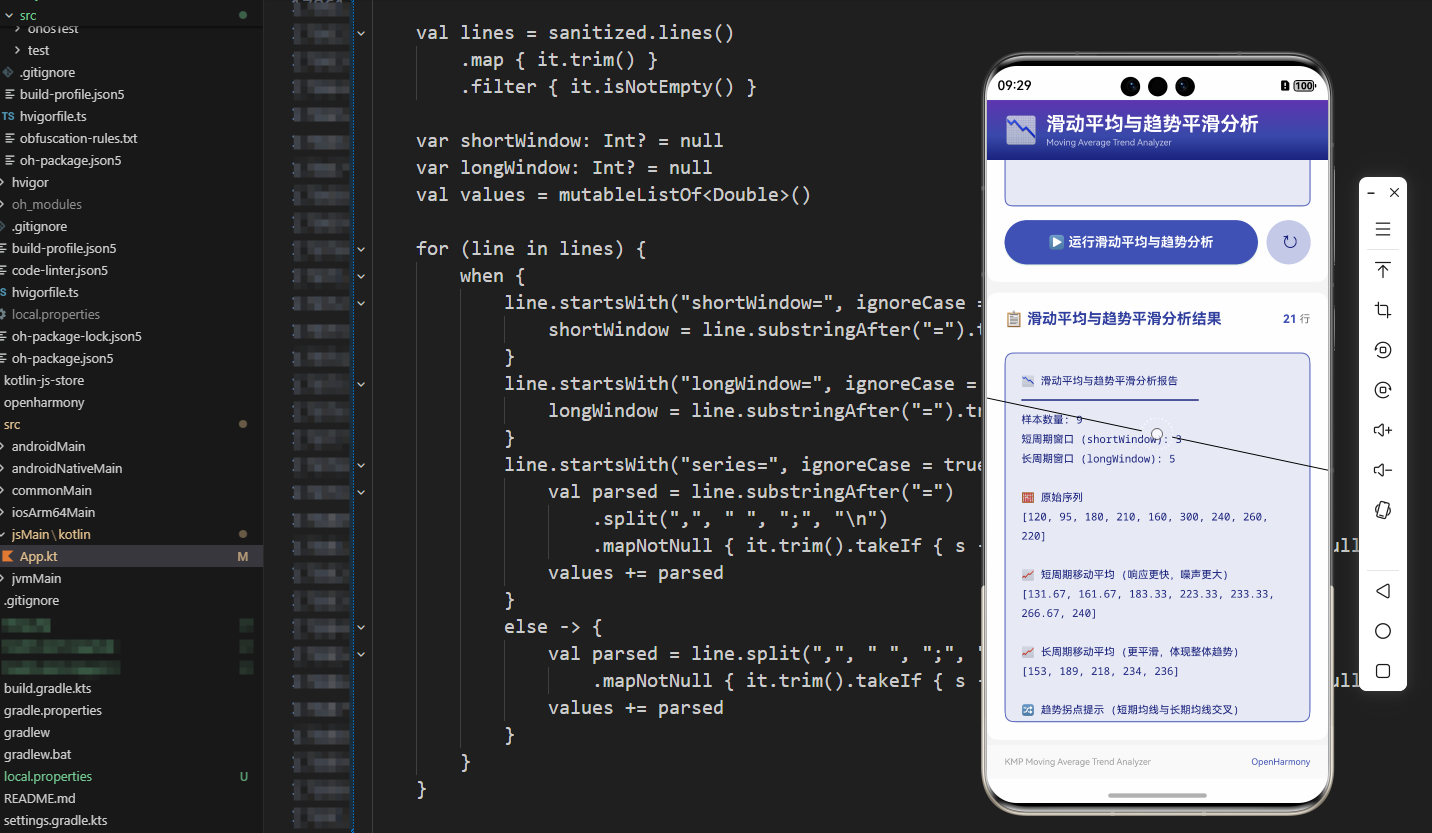Fold the 'for (line in lines)' loop
The height and width of the screenshot is (833, 1432).
tap(361, 249)
